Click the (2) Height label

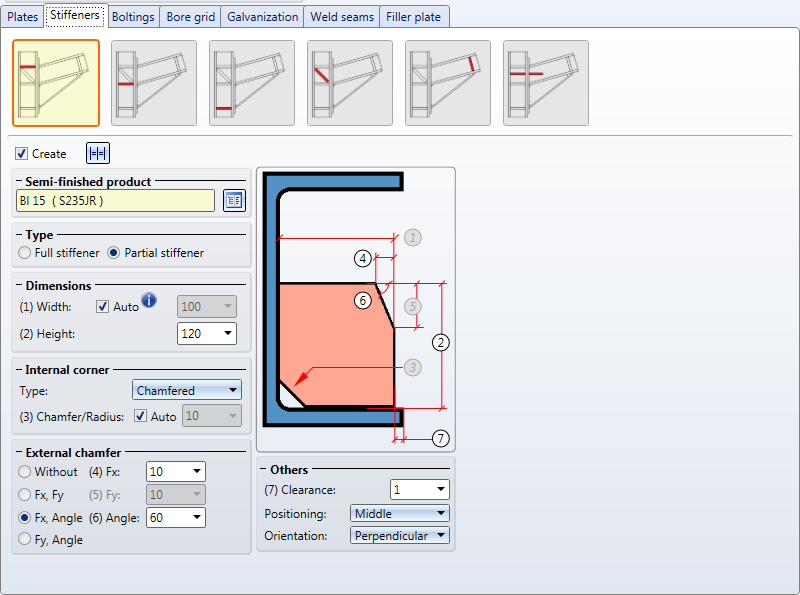pos(47,334)
